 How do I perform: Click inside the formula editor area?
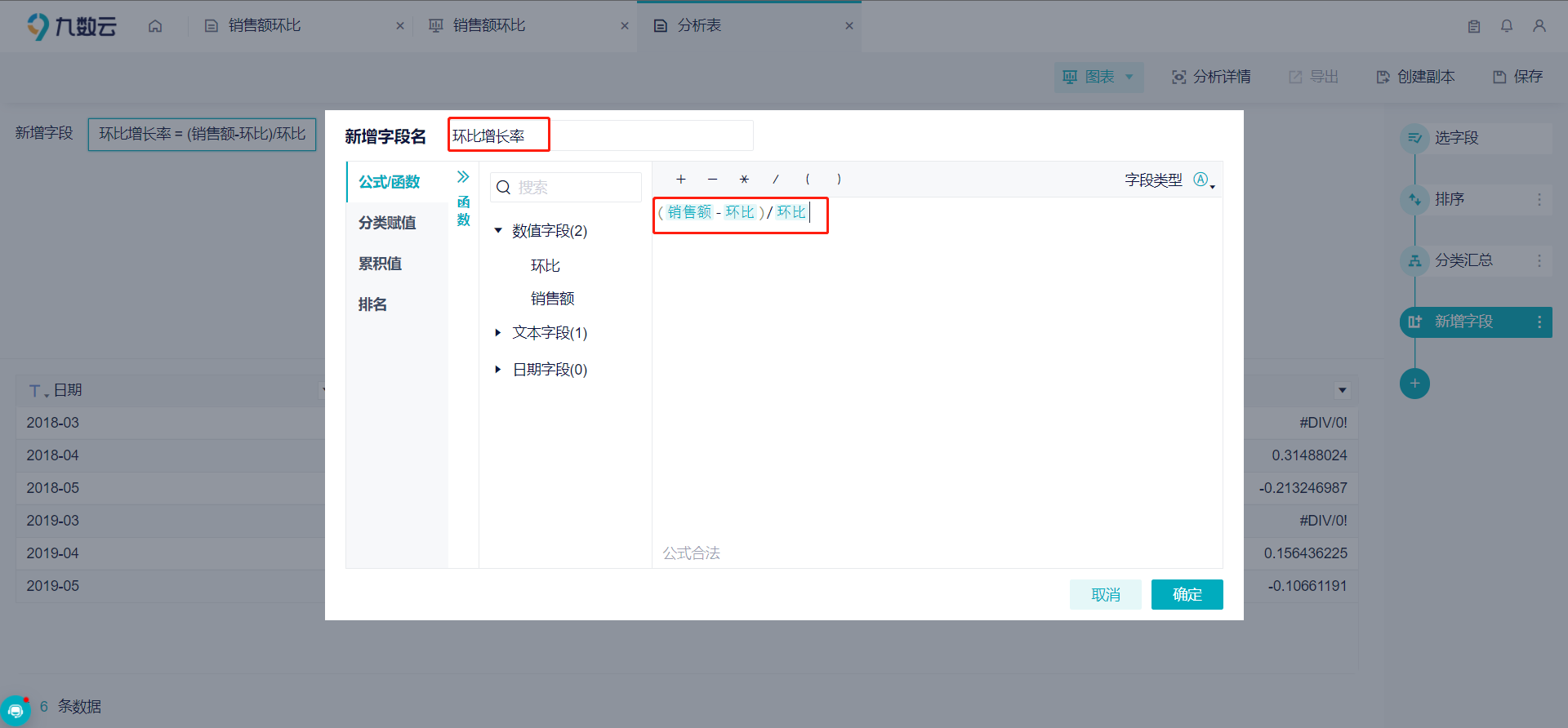[x=937, y=367]
